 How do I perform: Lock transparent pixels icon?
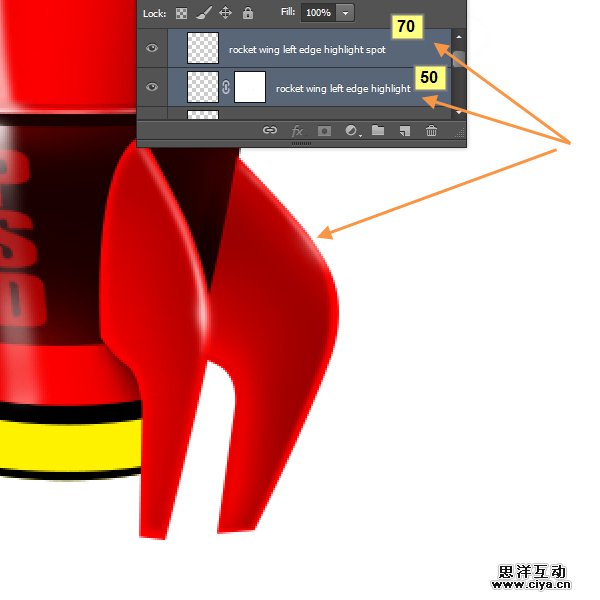181,14
